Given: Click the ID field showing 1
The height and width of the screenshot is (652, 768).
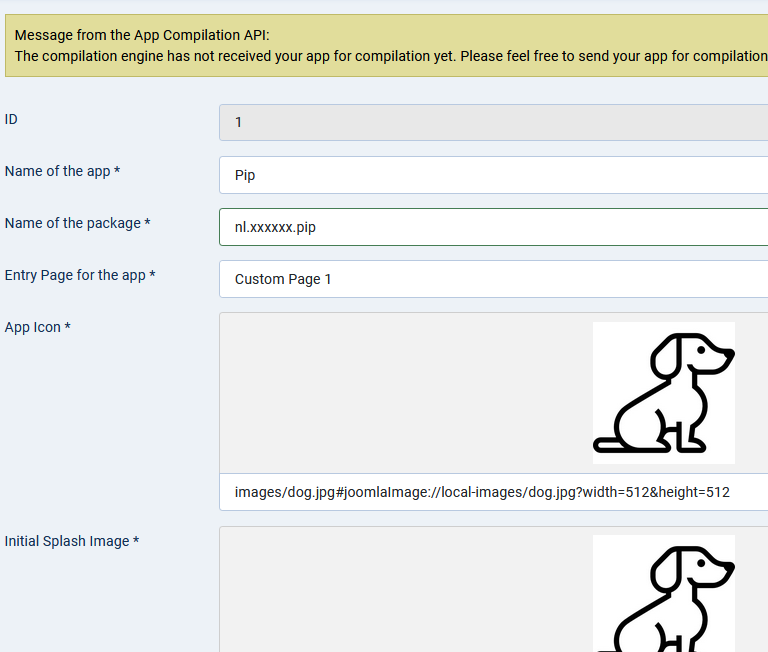Looking at the screenshot, I should pos(493,122).
